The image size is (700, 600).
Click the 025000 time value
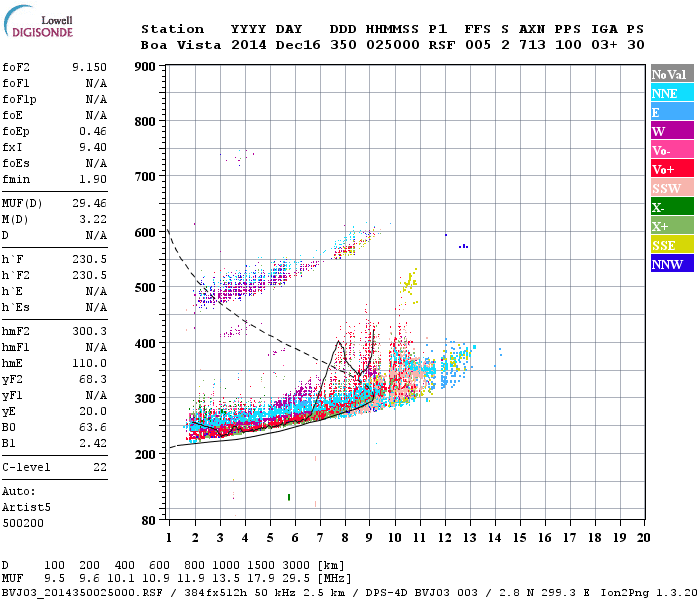[392, 45]
